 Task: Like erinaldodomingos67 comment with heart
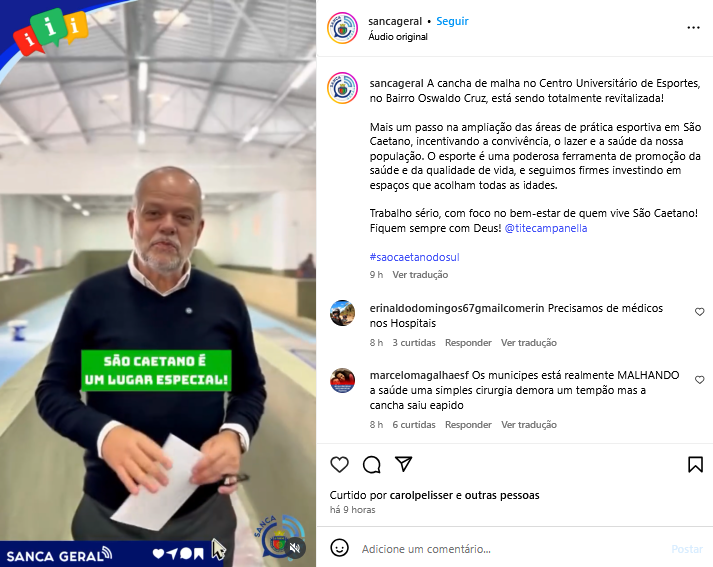point(699,312)
